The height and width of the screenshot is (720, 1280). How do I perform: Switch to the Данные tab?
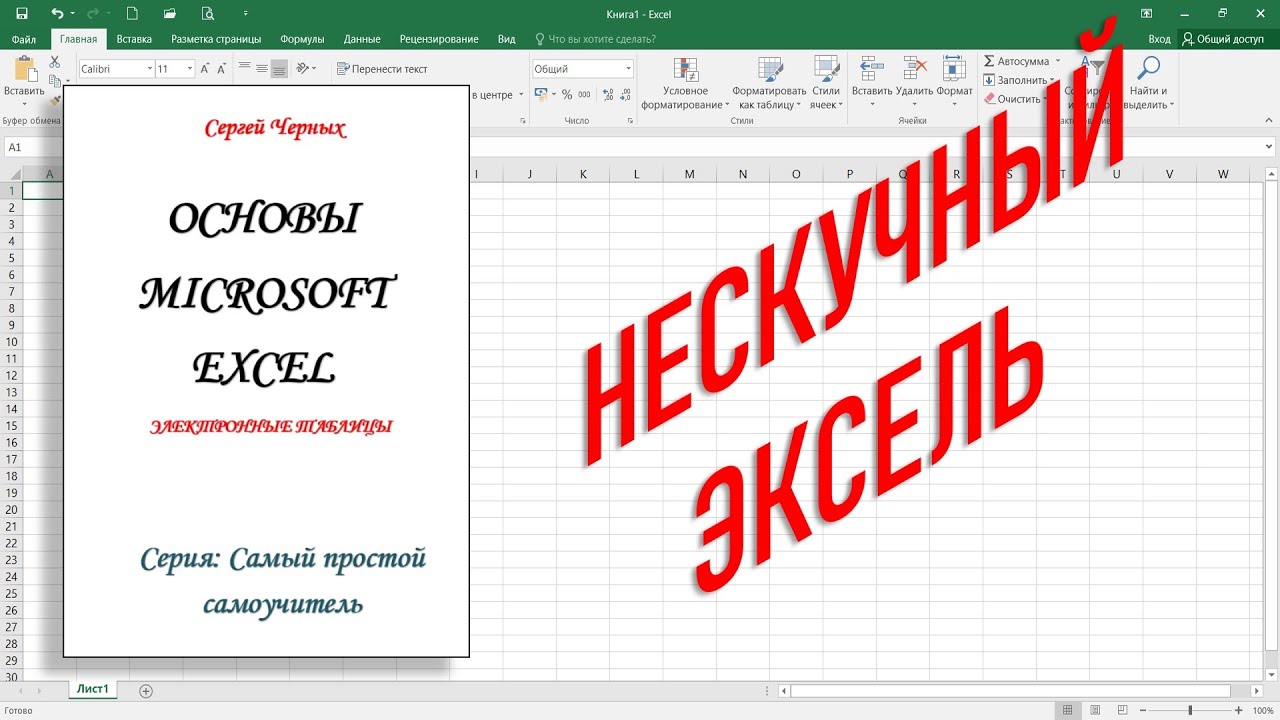pyautogui.click(x=362, y=39)
